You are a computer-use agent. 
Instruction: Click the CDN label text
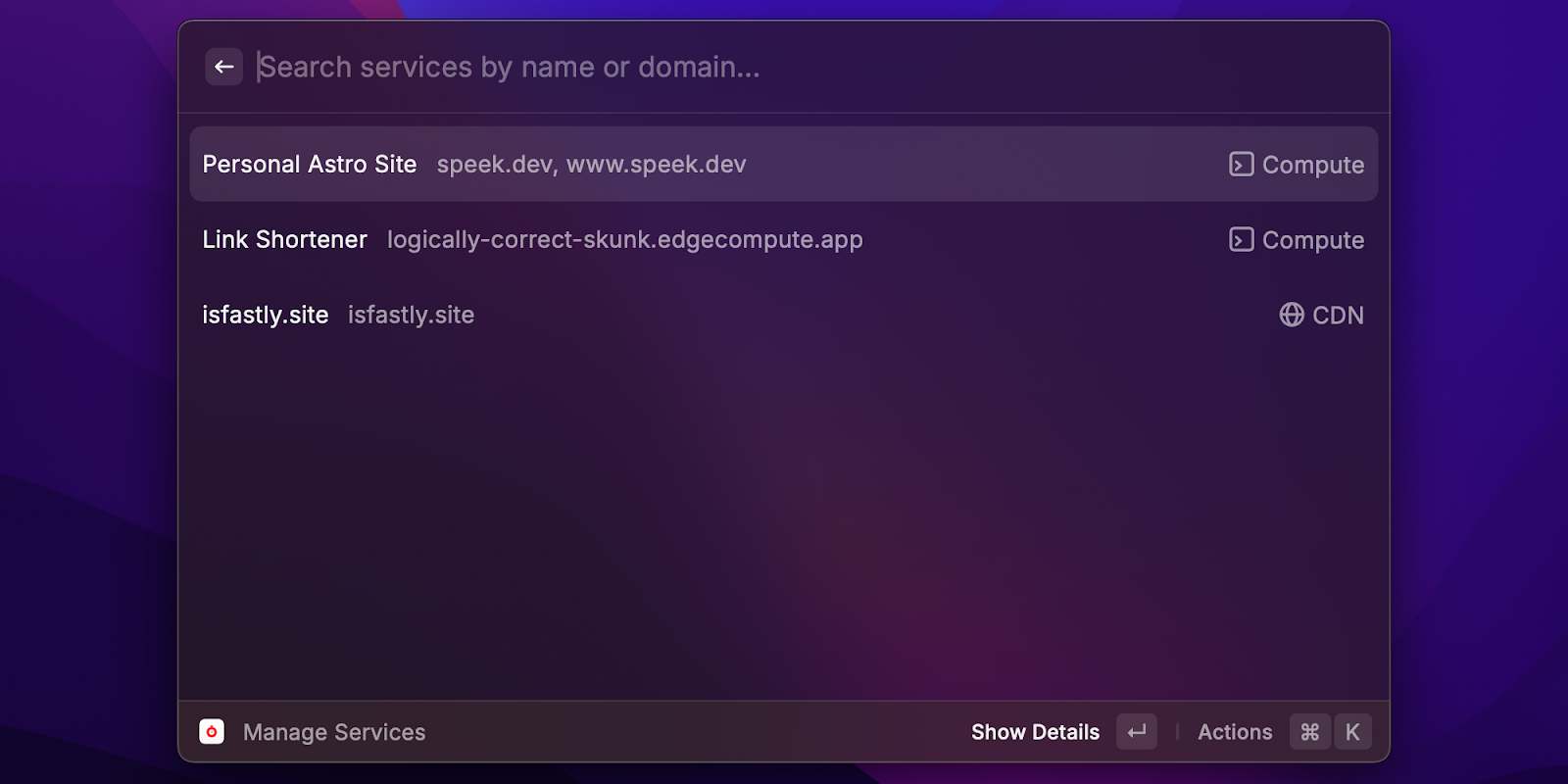click(x=1339, y=315)
